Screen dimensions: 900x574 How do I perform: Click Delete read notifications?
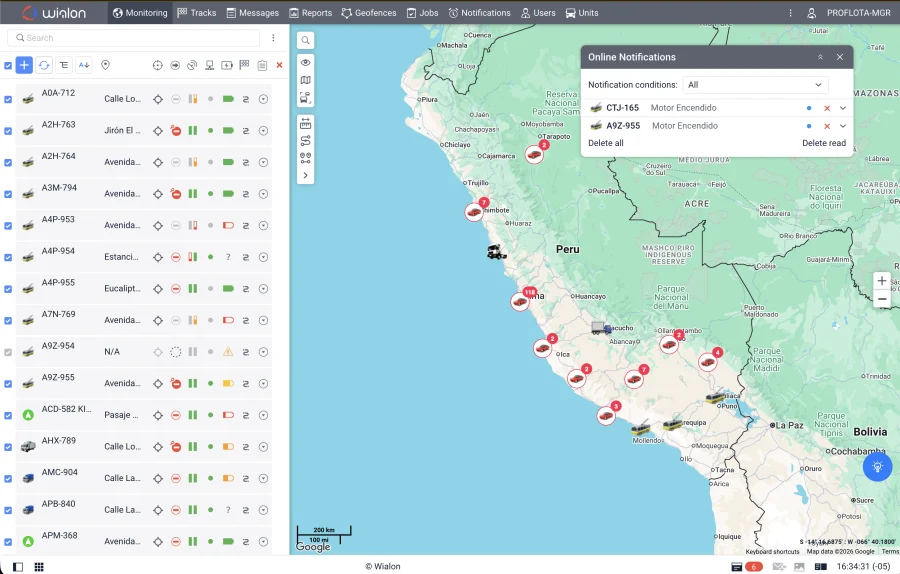pos(824,143)
